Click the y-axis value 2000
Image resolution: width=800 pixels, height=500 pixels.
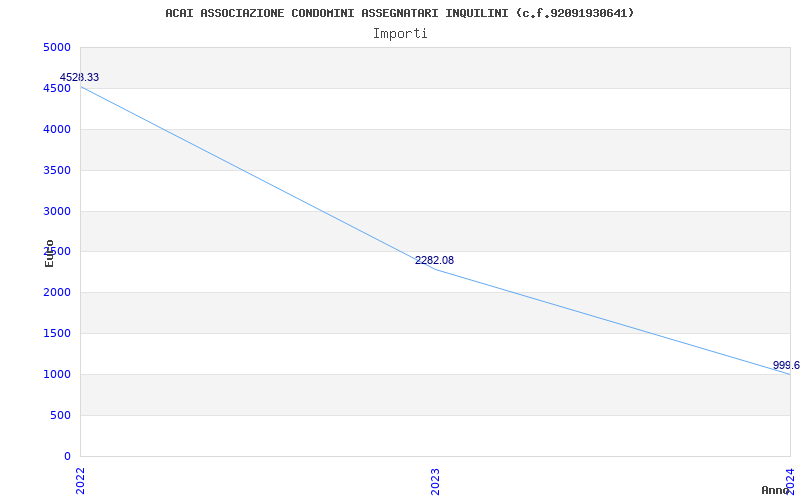pos(57,292)
